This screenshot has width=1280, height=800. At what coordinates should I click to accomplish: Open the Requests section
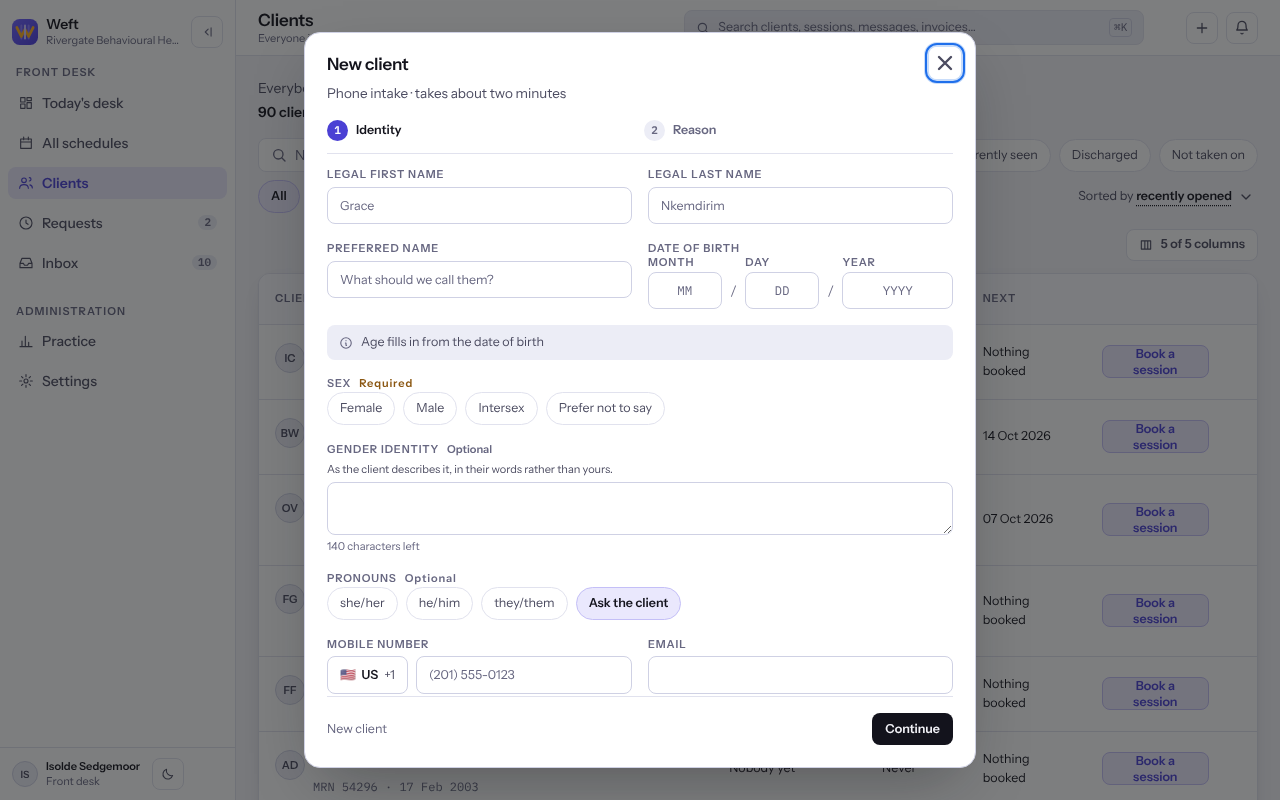[x=118, y=223]
